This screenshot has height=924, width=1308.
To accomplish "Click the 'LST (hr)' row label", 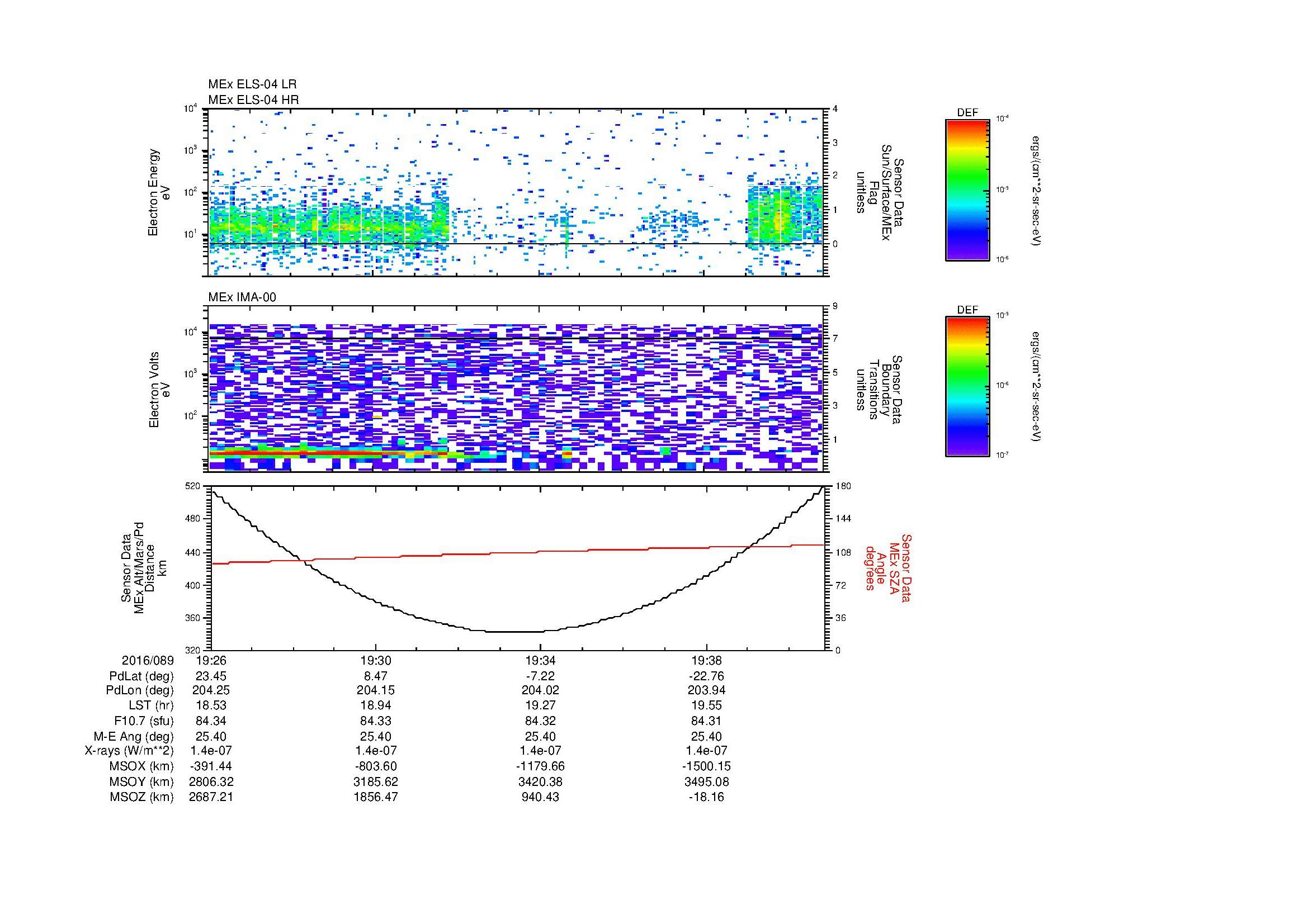I will tap(151, 705).
